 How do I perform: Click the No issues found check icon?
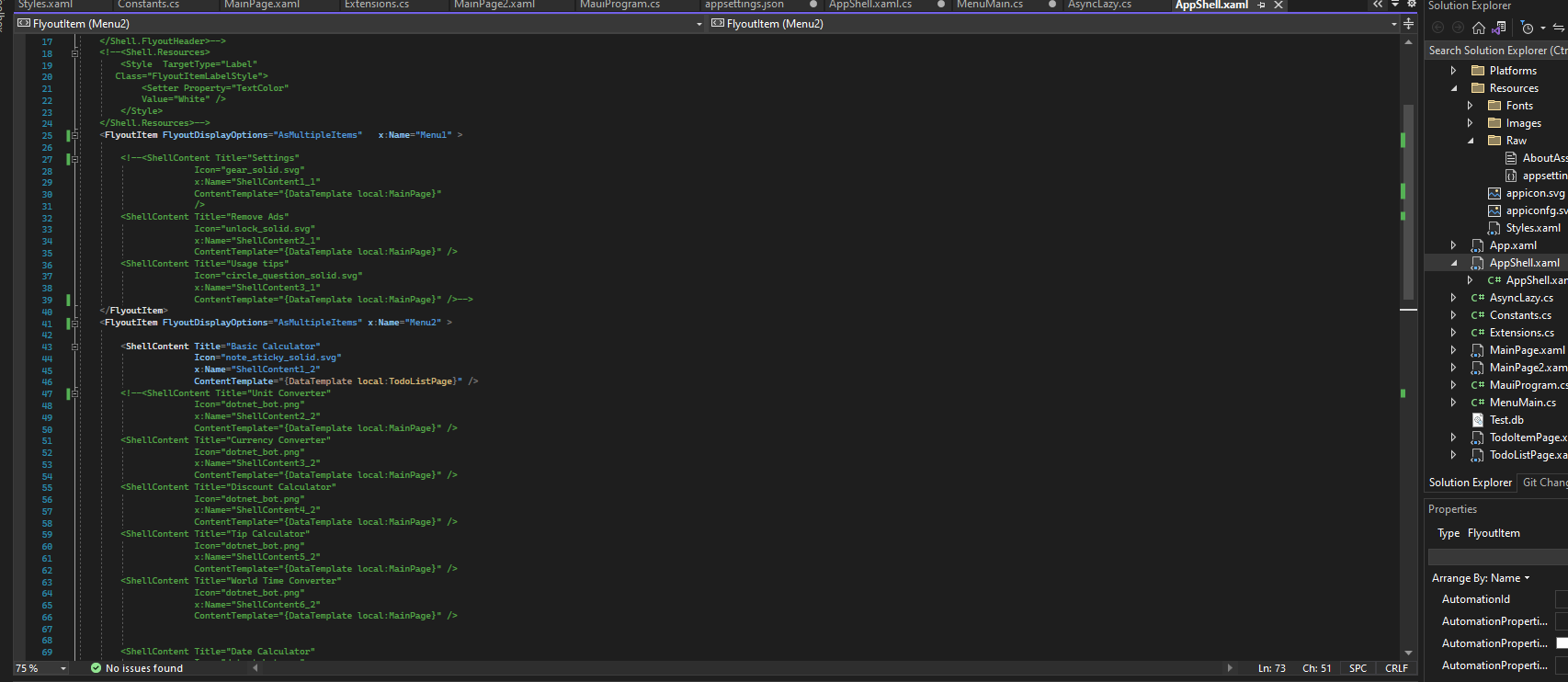pyautogui.click(x=96, y=668)
